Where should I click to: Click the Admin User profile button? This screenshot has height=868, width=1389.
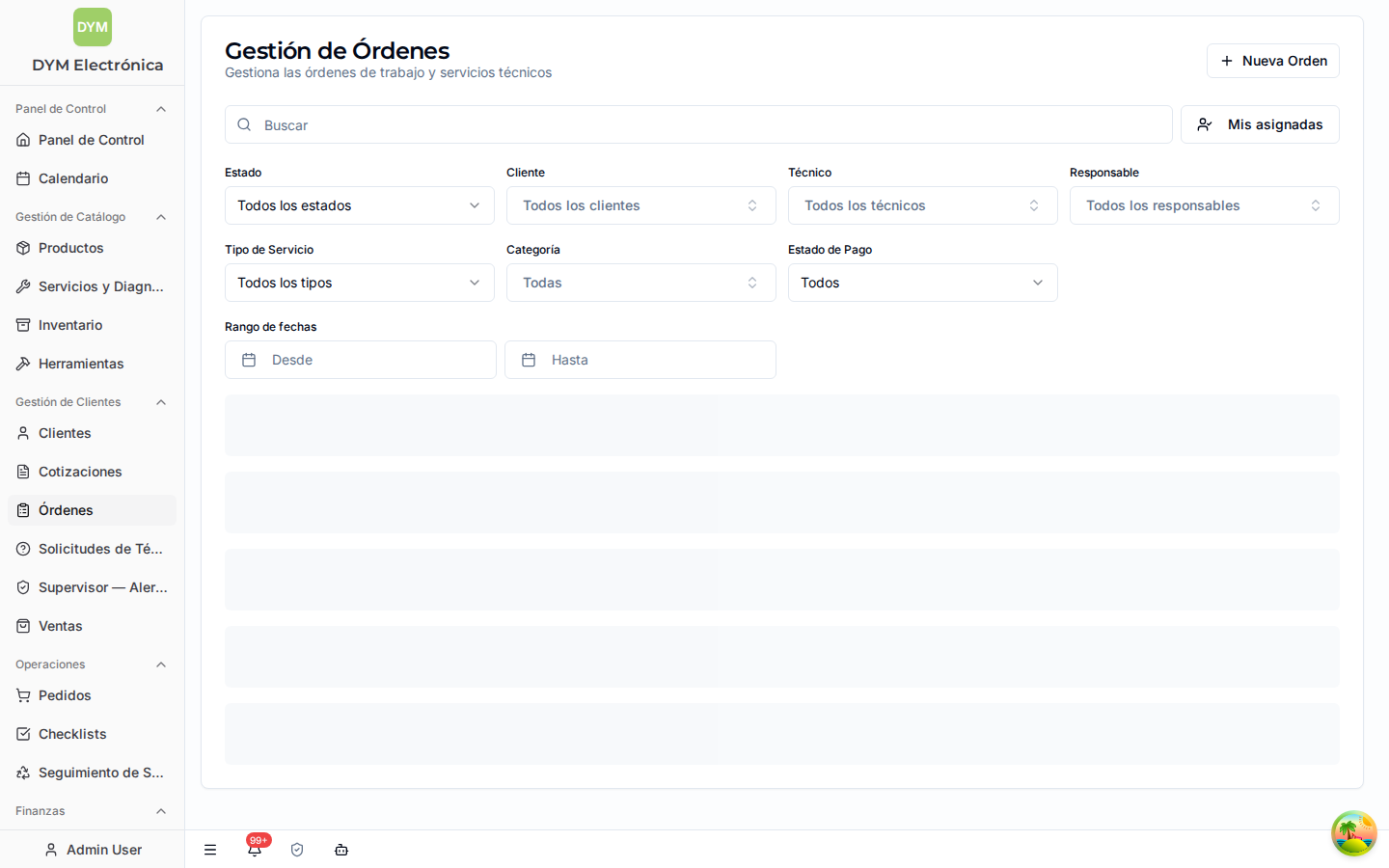pos(93,850)
